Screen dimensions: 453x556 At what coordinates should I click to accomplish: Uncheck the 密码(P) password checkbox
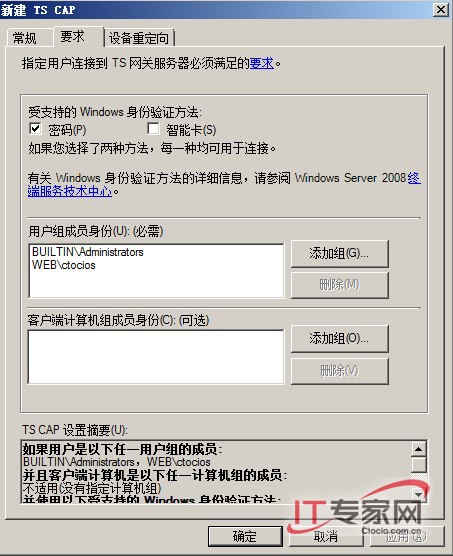click(x=35, y=128)
